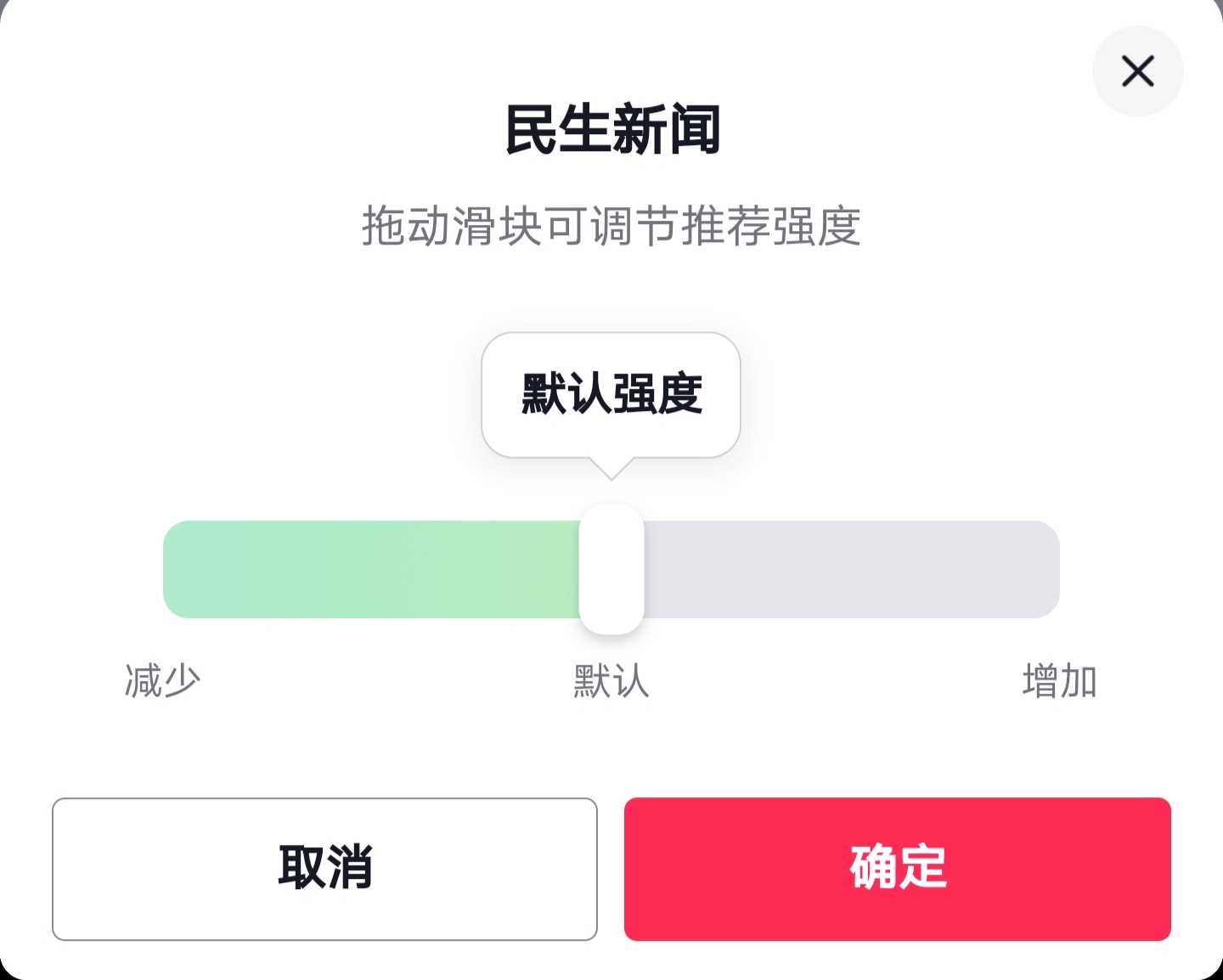Viewport: 1223px width, 980px height.
Task: Click the tooltip's pointer arrow above the handle
Action: (611, 468)
